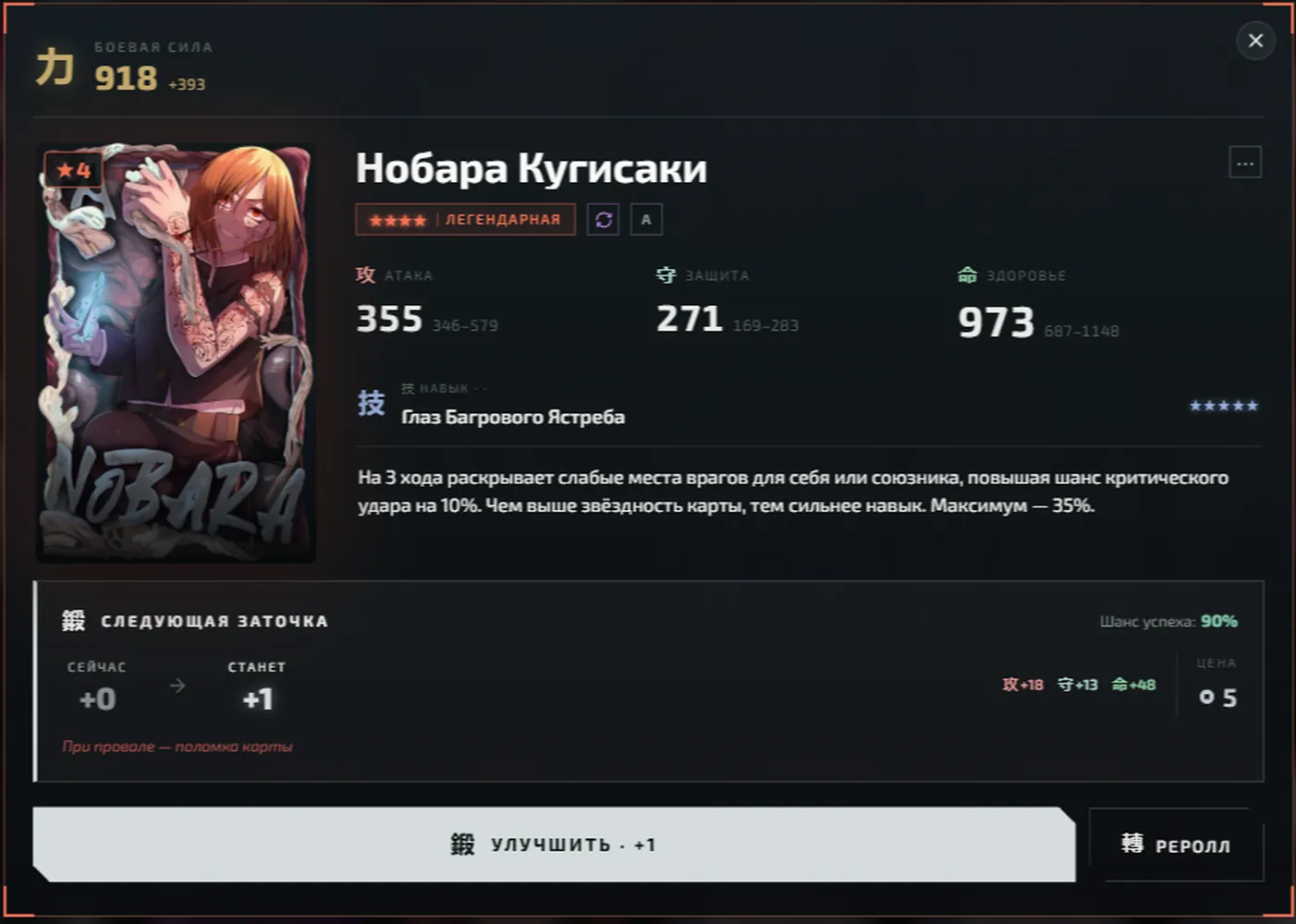Click the УЛУЧШИТЬ +1 upgrade button
The image size is (1296, 924).
(554, 845)
